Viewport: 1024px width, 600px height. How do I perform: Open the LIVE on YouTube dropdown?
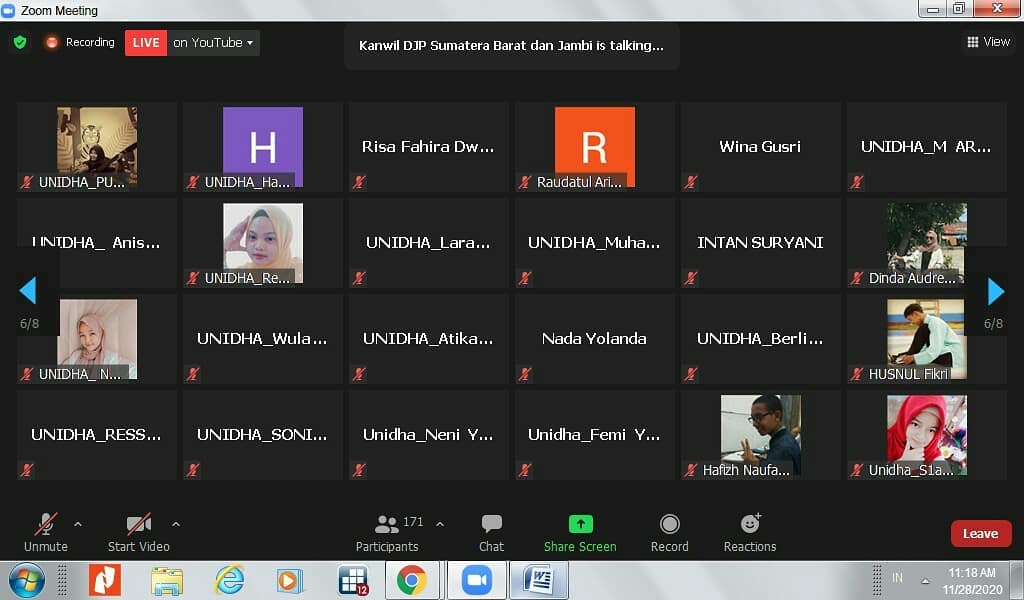pyautogui.click(x=213, y=42)
